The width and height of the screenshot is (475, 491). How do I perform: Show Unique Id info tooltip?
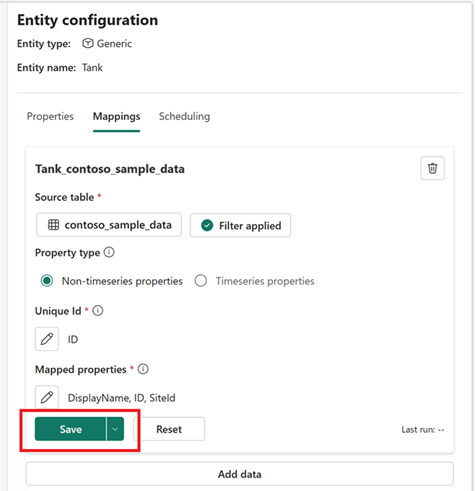(98, 311)
